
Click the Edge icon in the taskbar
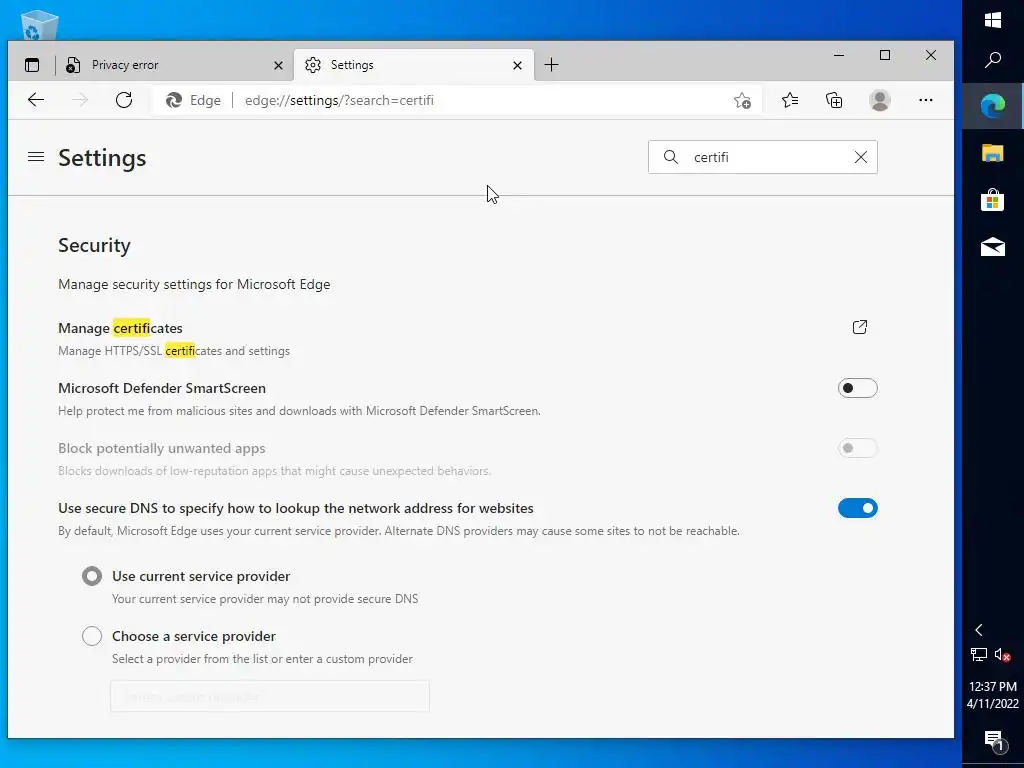click(993, 106)
